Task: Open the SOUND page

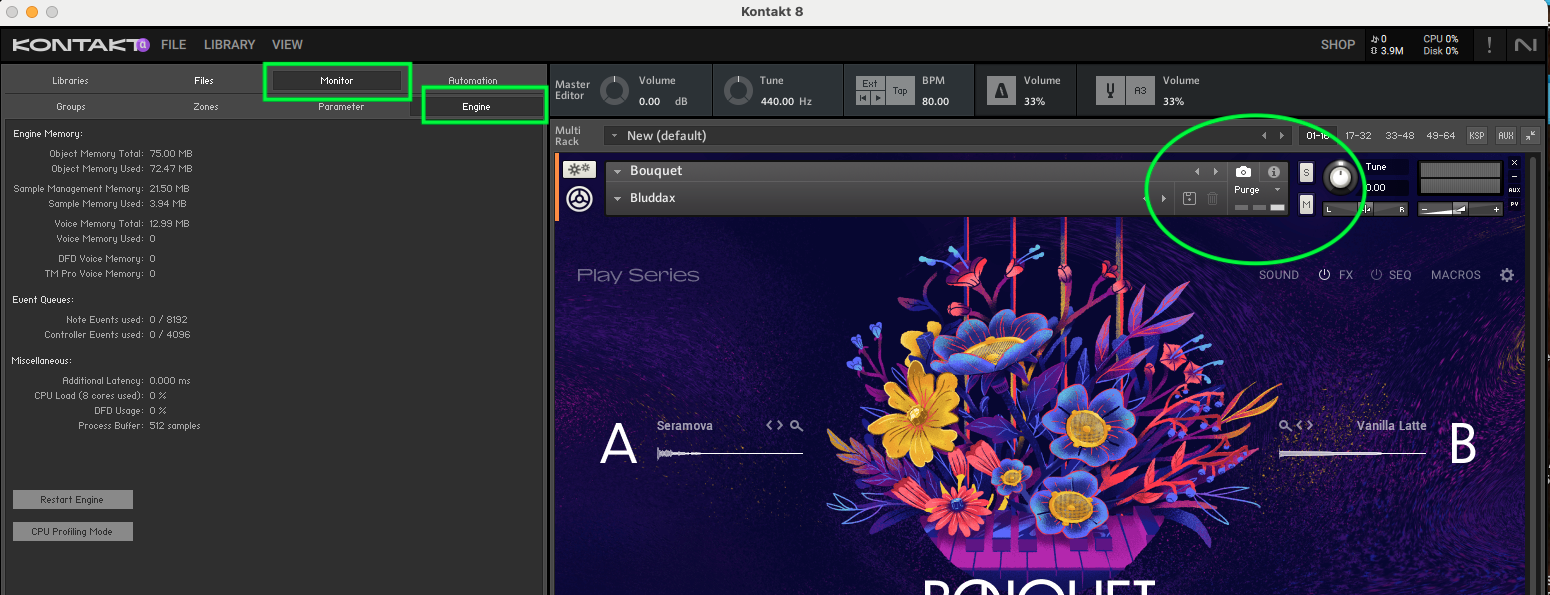Action: (x=1279, y=274)
